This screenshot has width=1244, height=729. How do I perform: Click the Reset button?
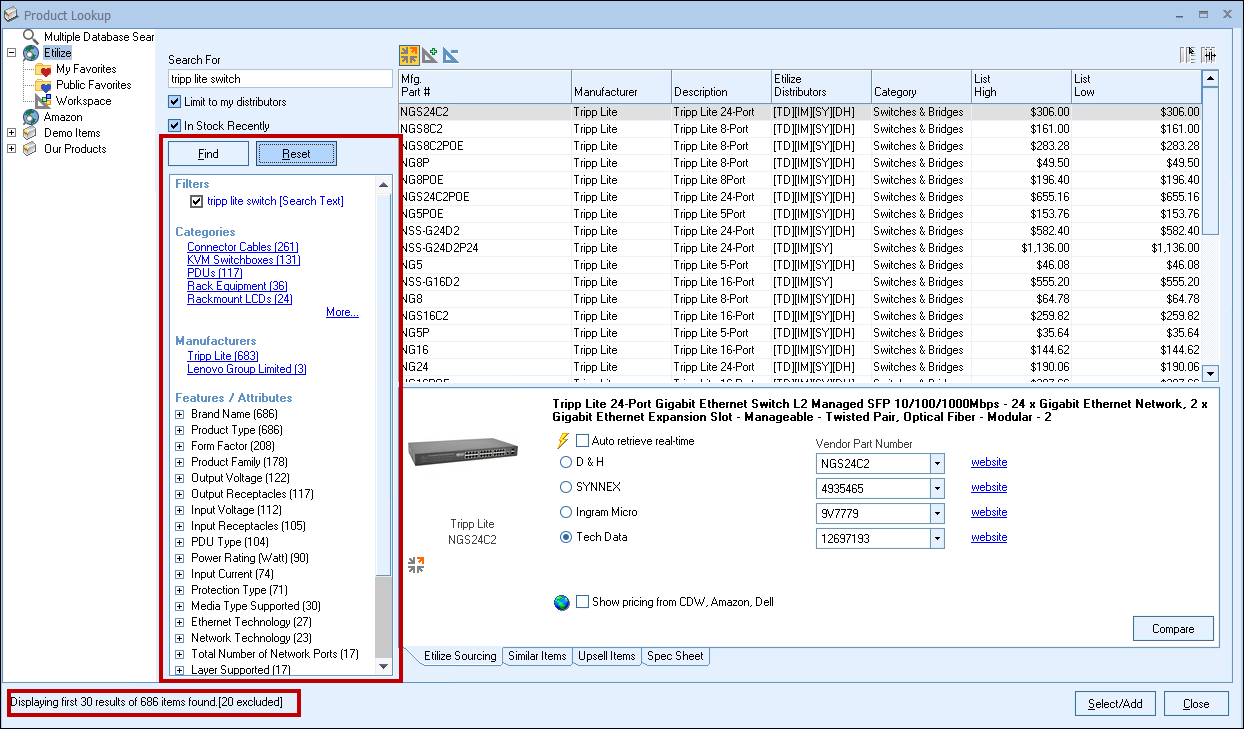(x=296, y=154)
